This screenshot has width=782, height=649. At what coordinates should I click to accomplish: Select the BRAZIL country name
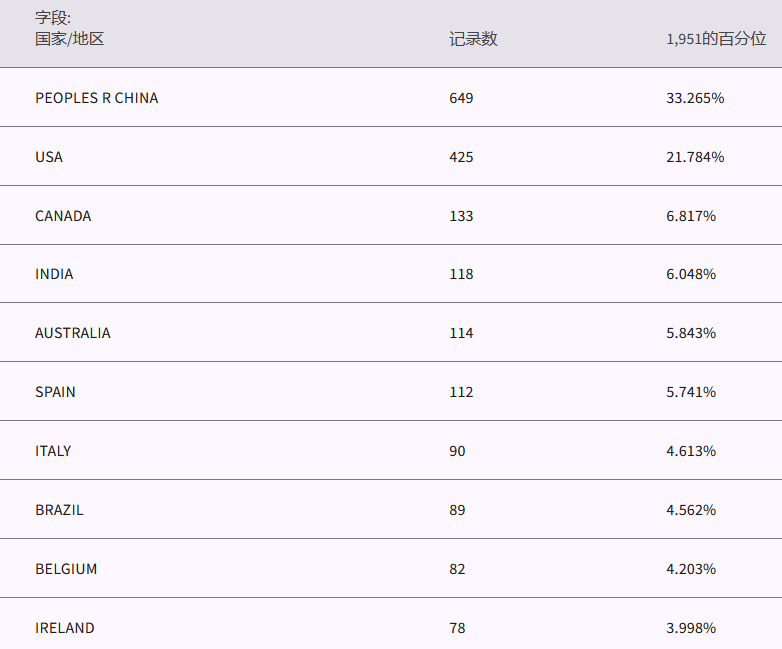[59, 510]
